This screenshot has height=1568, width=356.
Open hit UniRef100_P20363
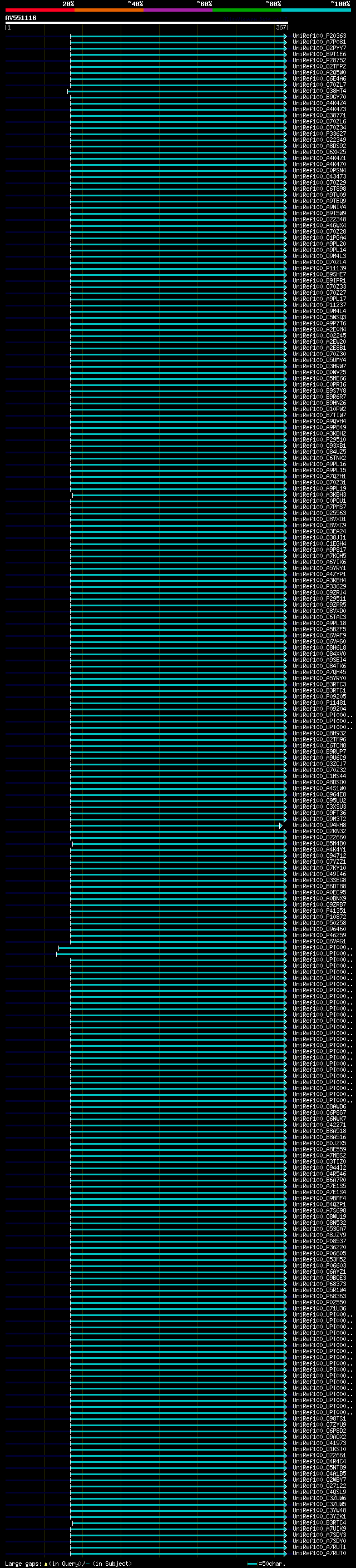(319, 36)
